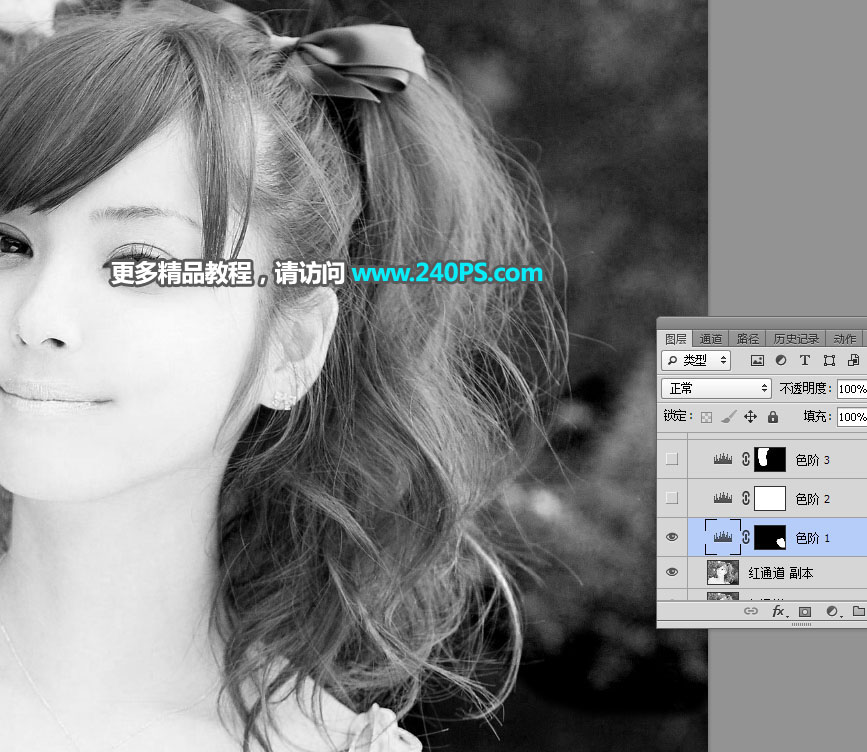The image size is (867, 752).
Task: Add a layer mask button
Action: tap(805, 612)
